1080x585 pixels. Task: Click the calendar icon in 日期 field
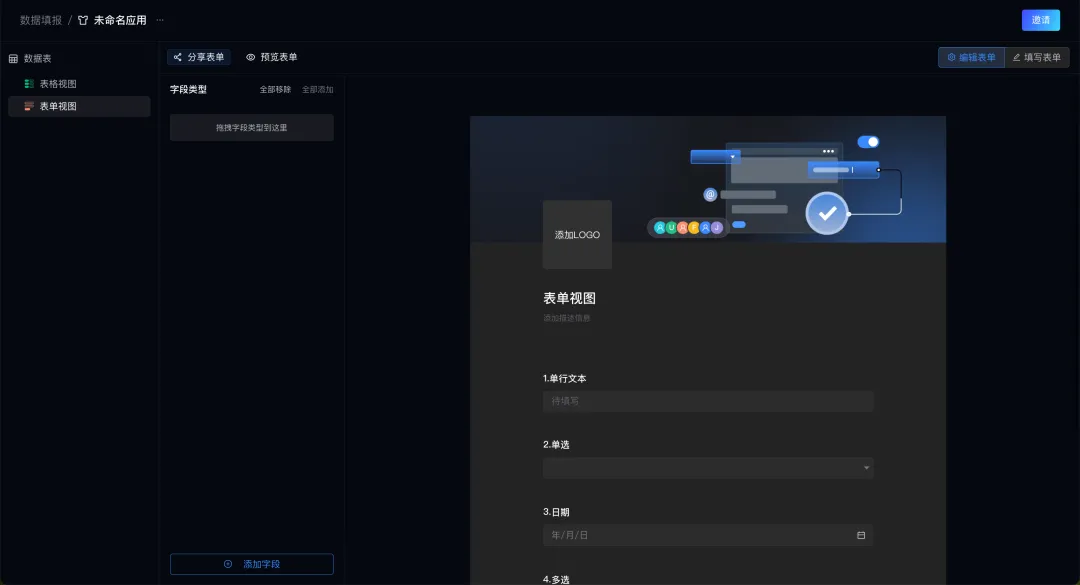(x=861, y=535)
